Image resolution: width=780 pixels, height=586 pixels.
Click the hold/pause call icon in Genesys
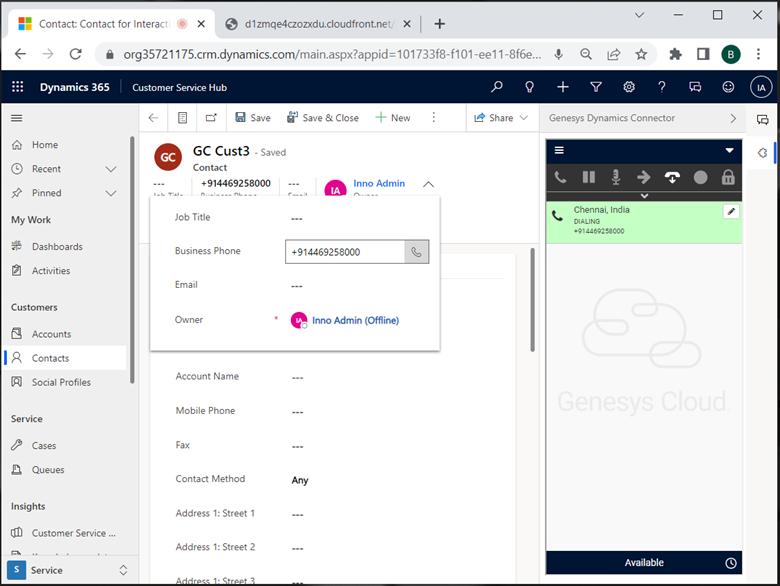tap(588, 177)
